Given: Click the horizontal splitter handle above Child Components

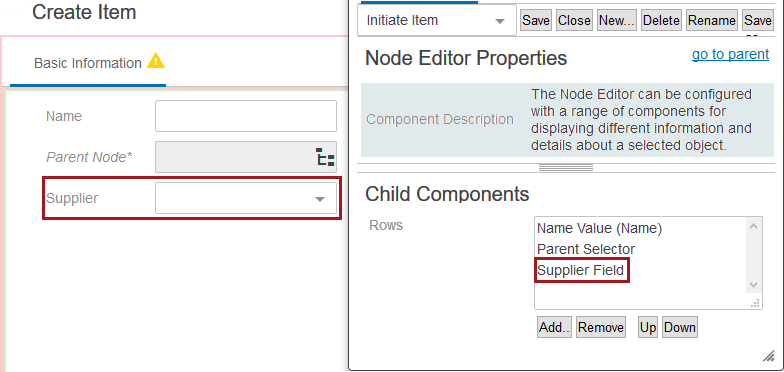Looking at the screenshot, I should (566, 168).
